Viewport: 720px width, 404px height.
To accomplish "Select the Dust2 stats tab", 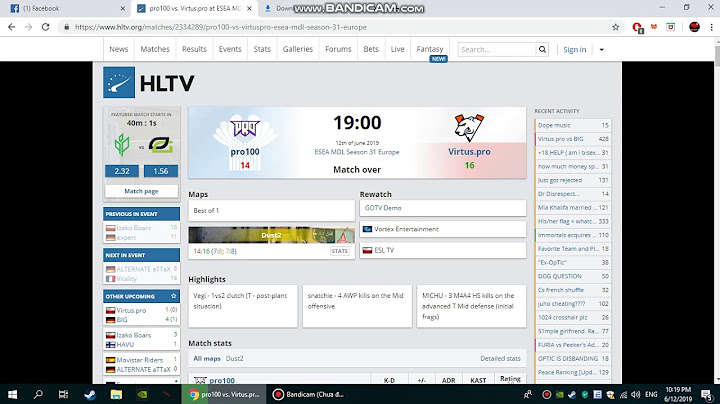I will click(235, 359).
